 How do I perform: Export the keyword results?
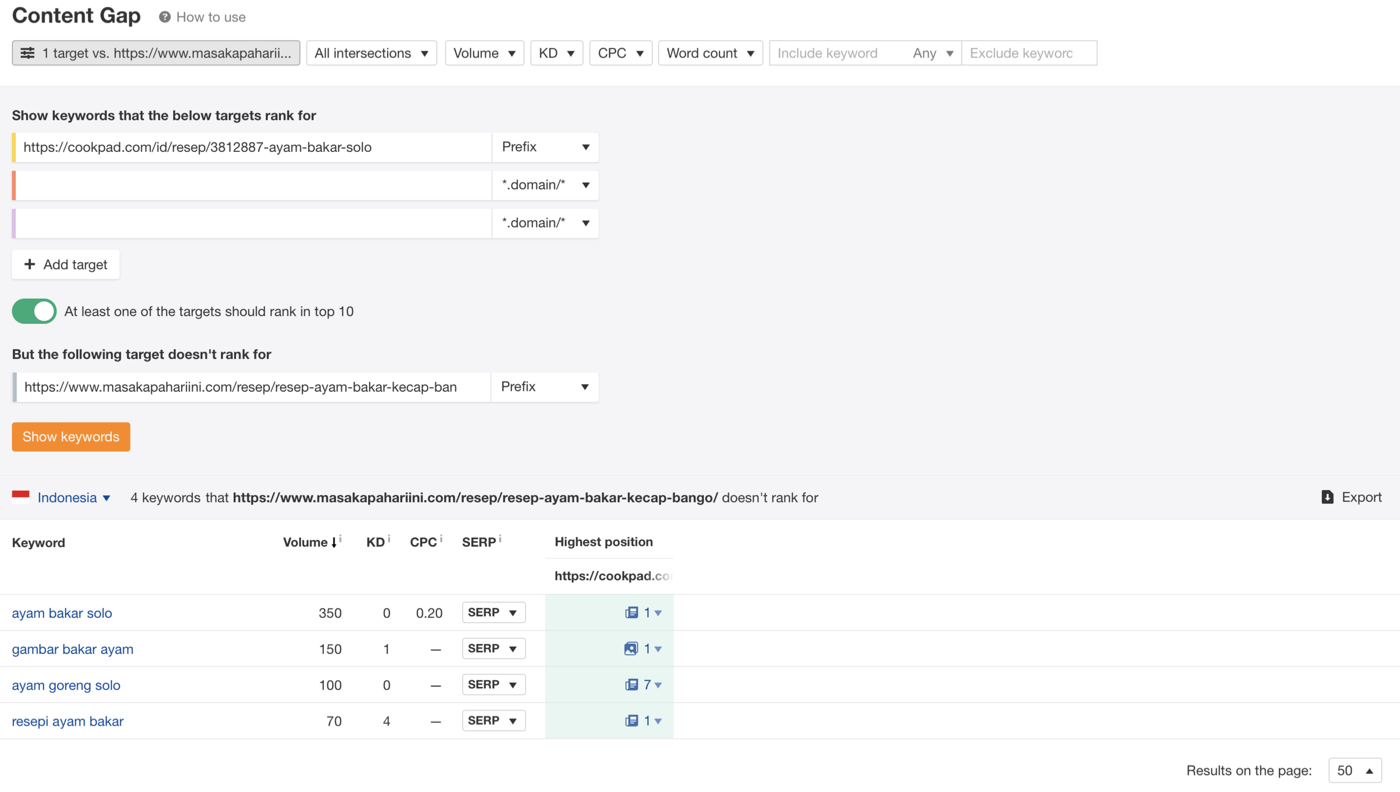1351,497
